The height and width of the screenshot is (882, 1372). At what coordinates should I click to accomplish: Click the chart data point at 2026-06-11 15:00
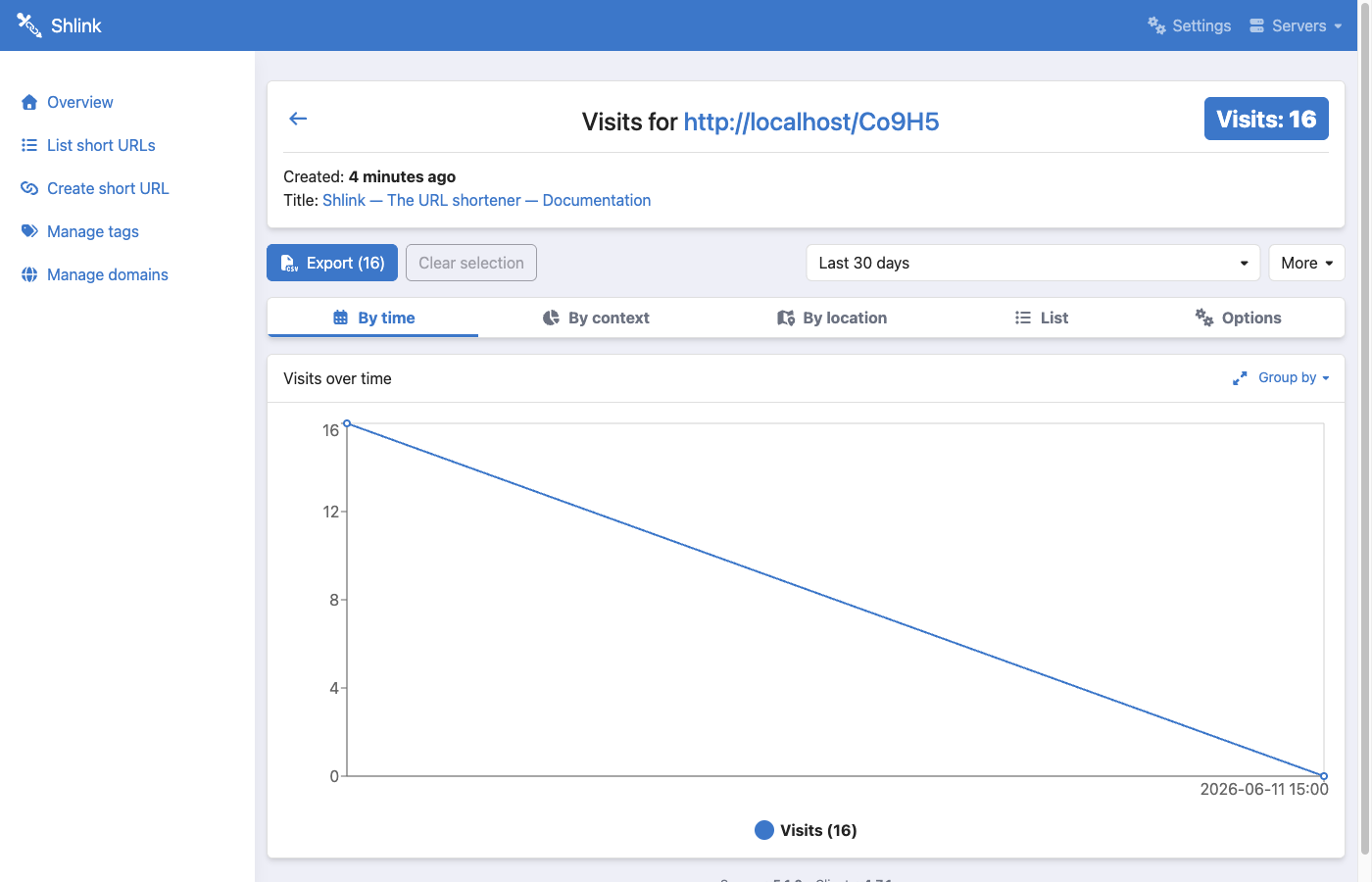[x=1324, y=776]
